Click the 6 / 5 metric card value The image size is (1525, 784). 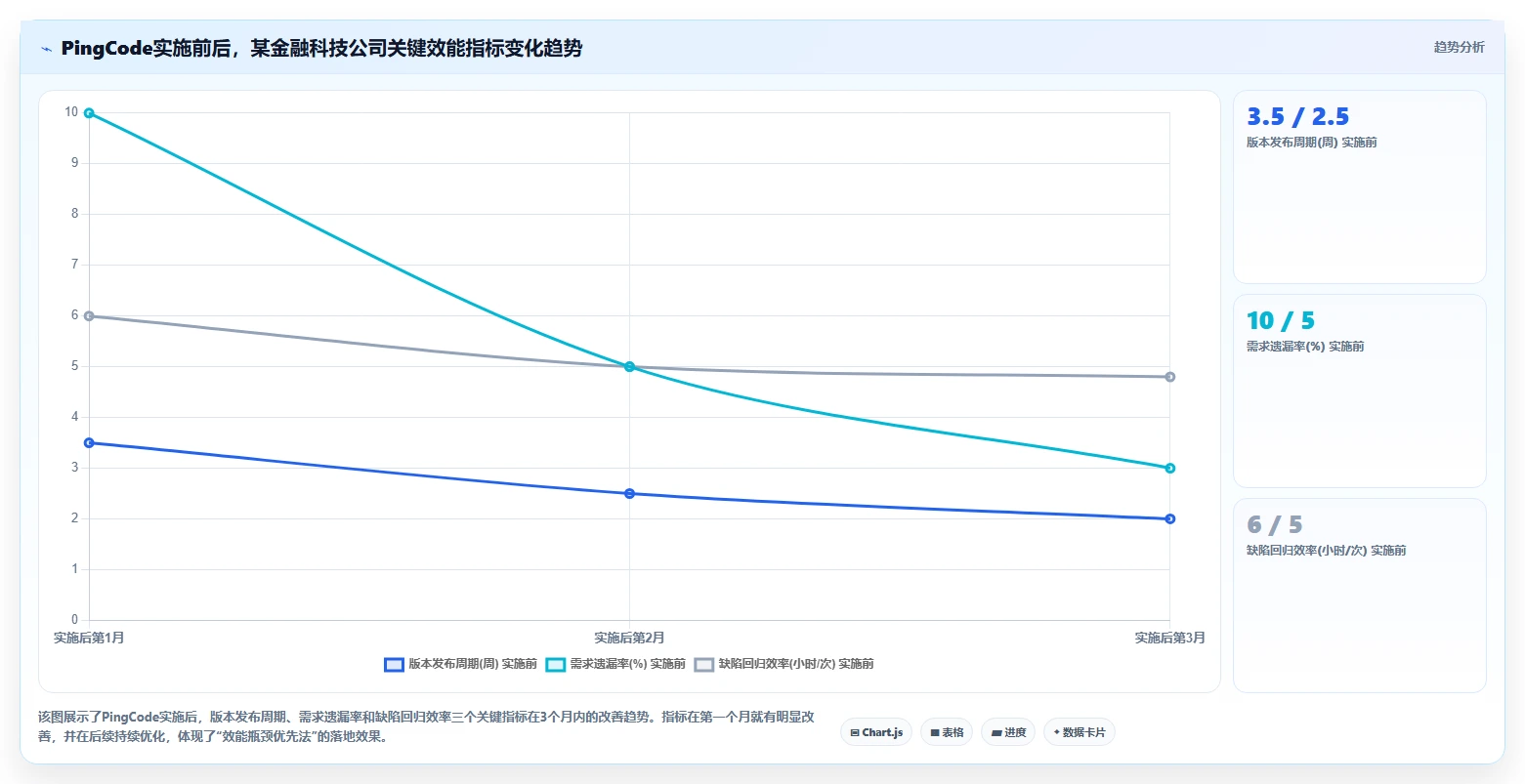pos(1275,525)
